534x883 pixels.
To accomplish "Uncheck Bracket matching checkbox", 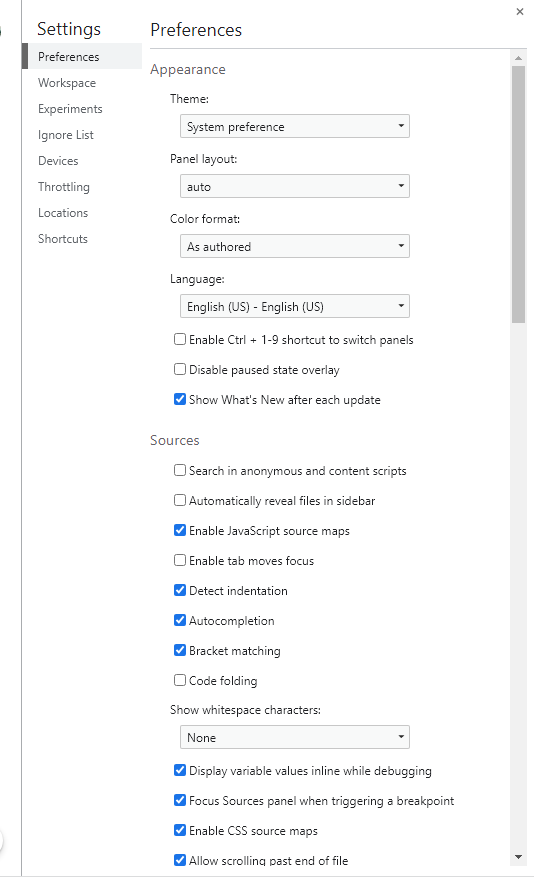I will [180, 650].
